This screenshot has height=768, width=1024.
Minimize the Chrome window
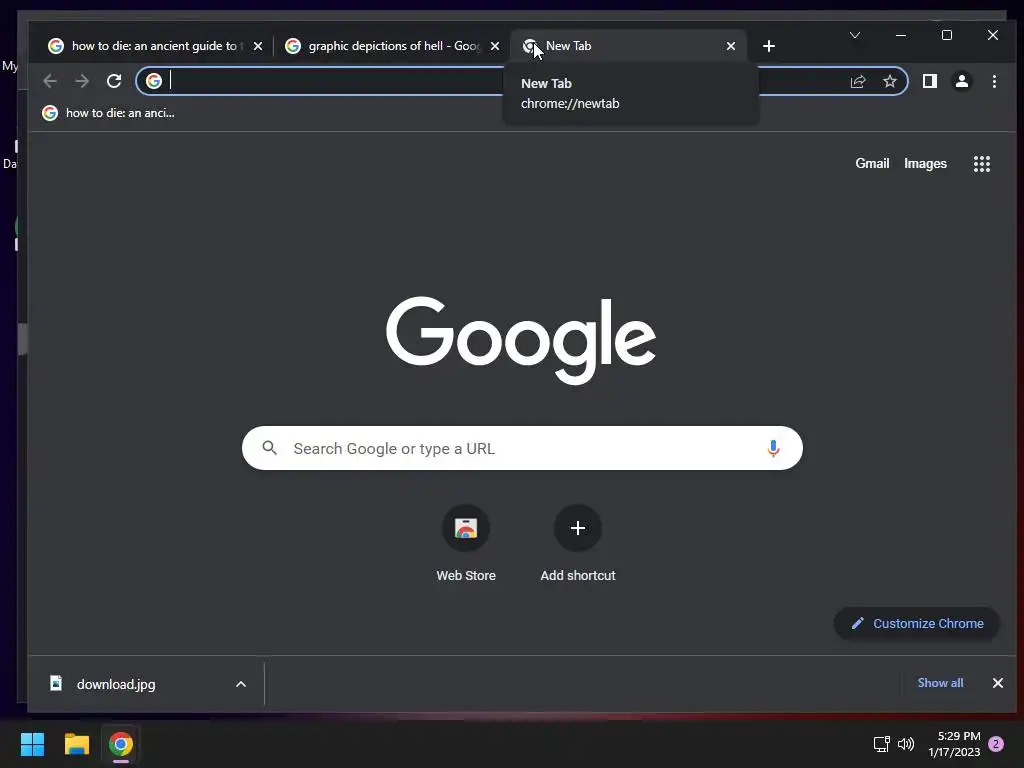(901, 35)
